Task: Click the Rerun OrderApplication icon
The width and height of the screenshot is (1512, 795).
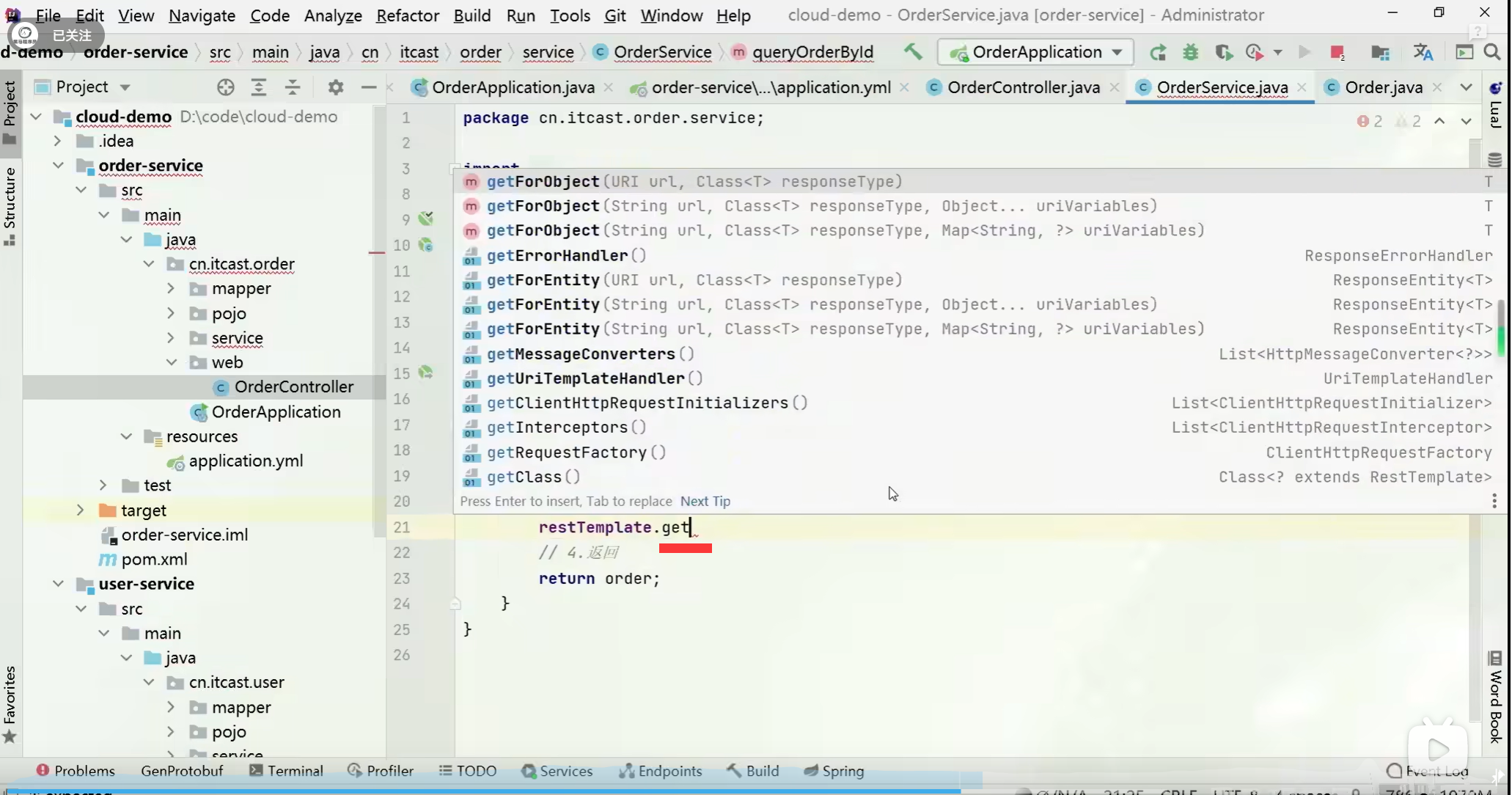Action: (1158, 52)
